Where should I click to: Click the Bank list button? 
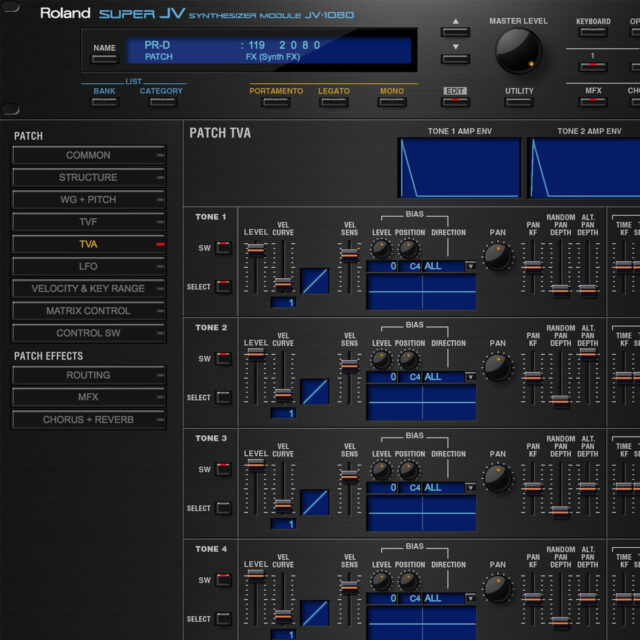pos(104,102)
